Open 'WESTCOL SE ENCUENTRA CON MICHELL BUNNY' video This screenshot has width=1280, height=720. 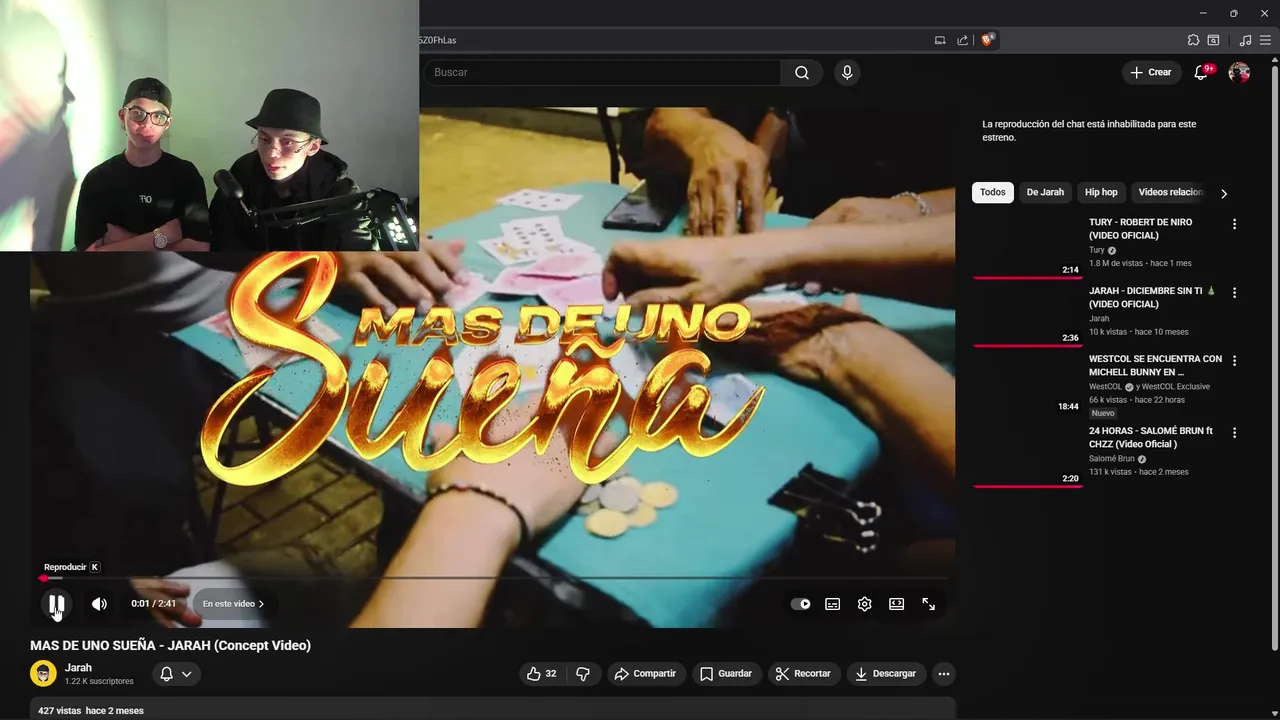pos(1155,365)
